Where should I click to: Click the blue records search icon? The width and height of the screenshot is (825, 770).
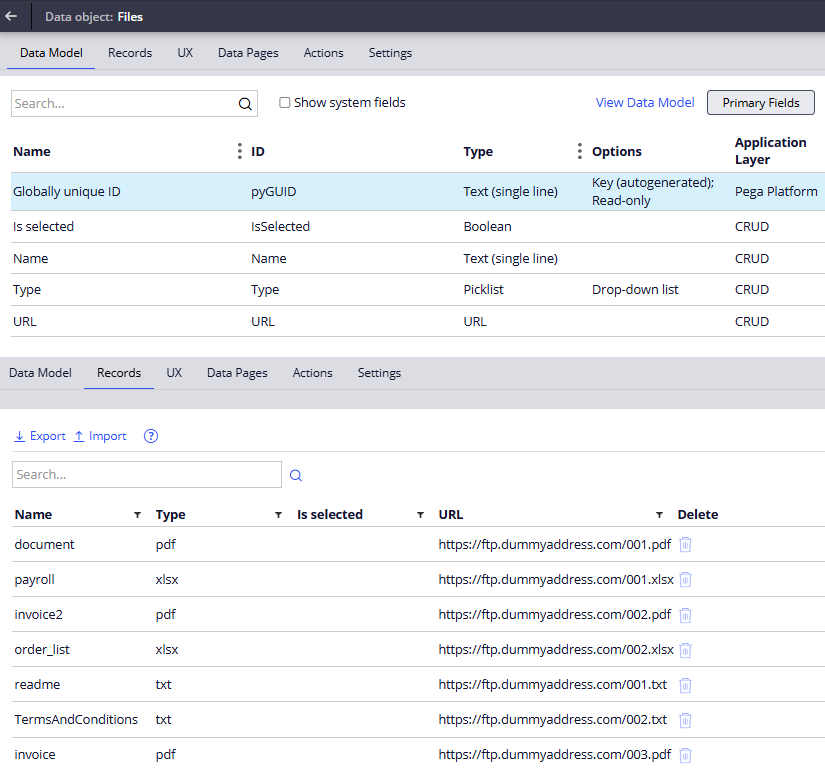coord(296,475)
